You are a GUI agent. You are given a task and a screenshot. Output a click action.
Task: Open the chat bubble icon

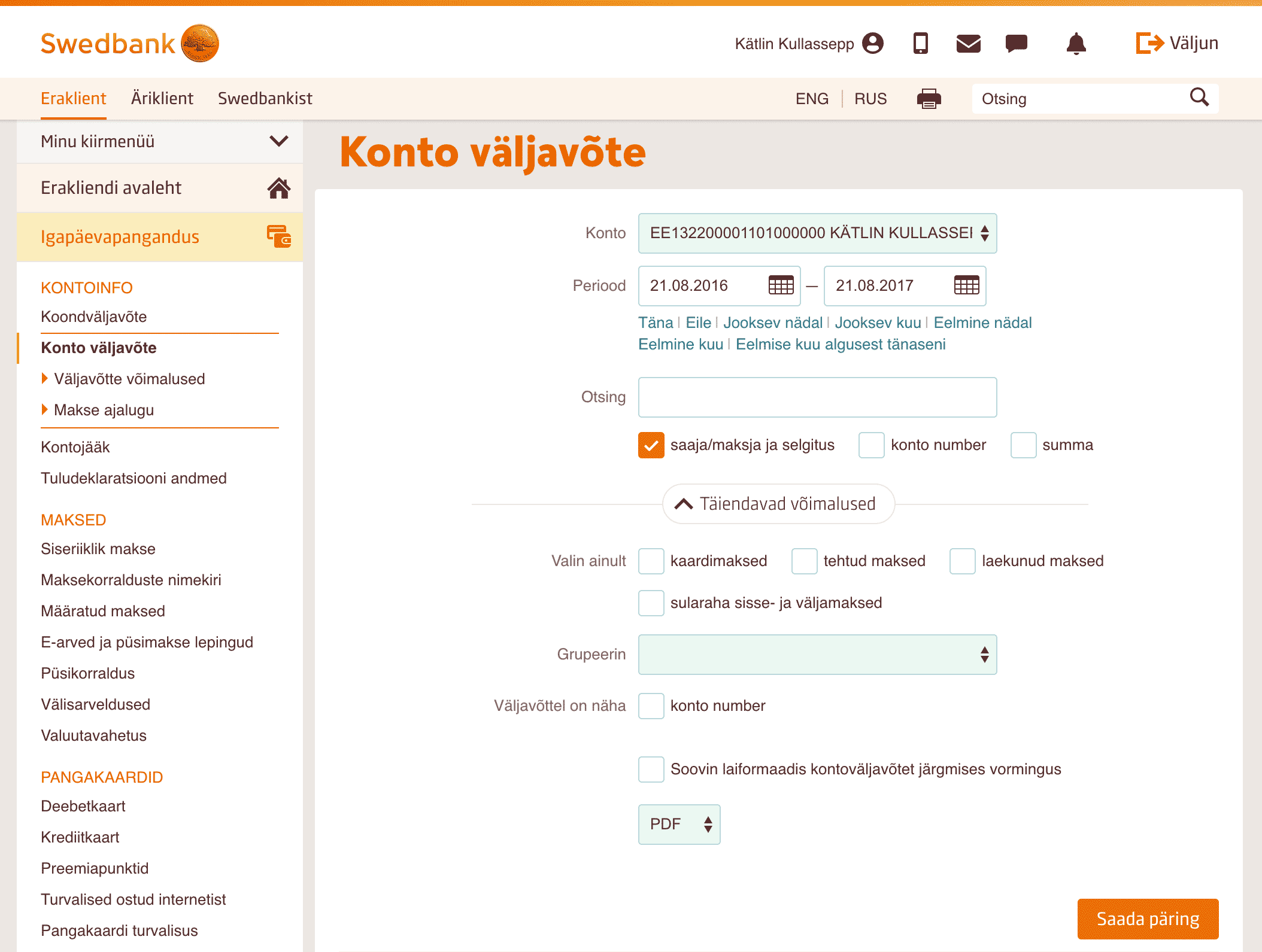pos(1017,43)
